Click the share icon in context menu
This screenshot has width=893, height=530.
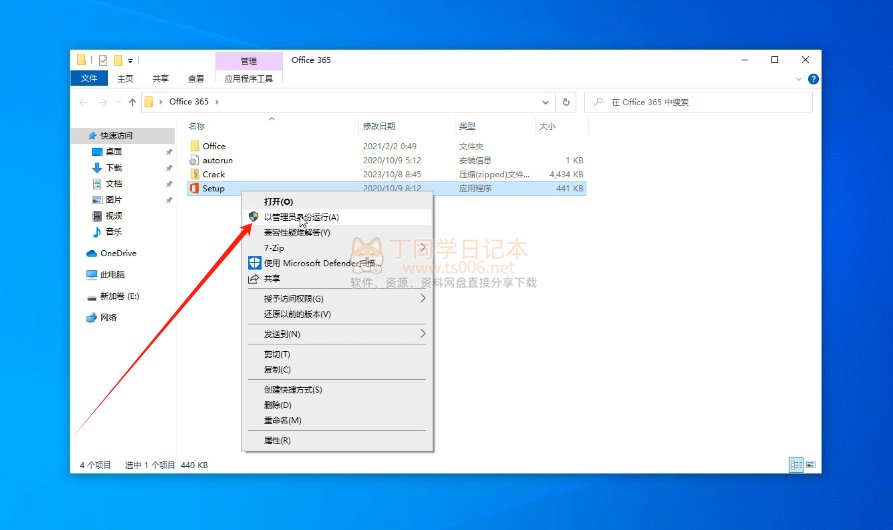[x=253, y=279]
